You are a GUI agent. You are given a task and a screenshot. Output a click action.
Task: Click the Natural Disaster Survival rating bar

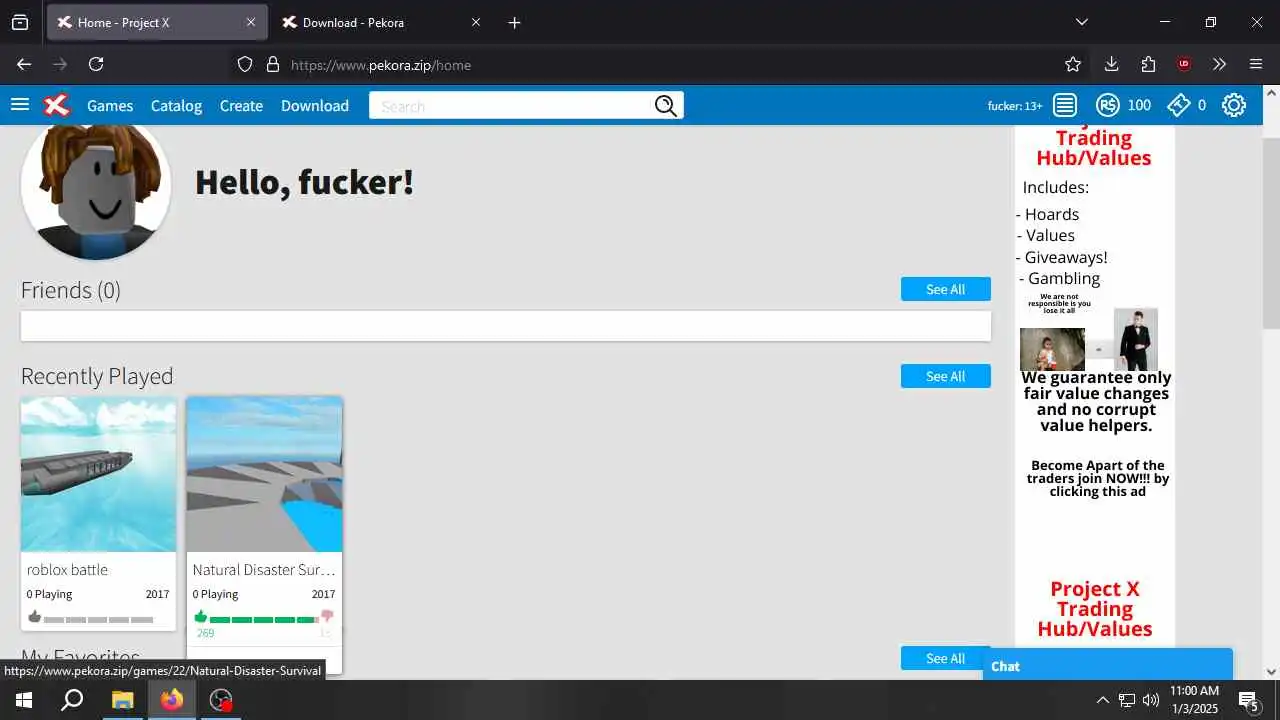(264, 620)
